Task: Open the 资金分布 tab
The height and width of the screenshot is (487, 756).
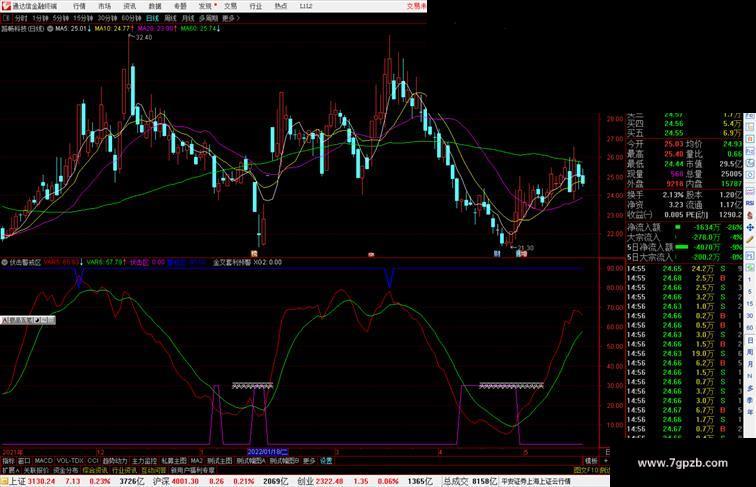Action: pos(66,470)
